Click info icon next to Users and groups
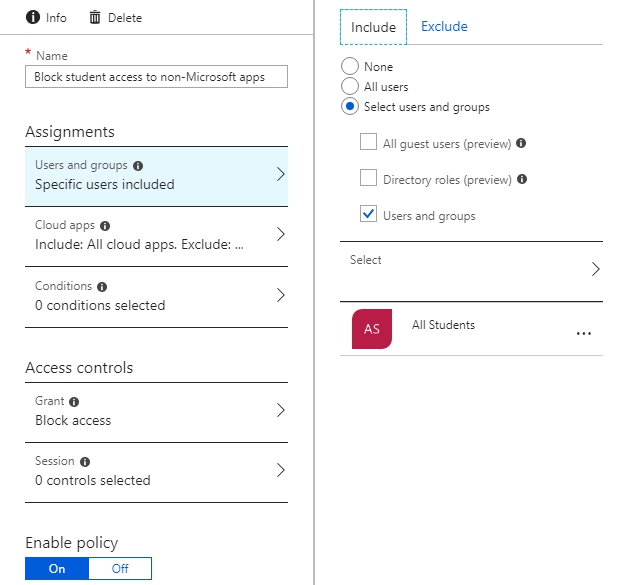This screenshot has height=585, width=620. (x=138, y=166)
